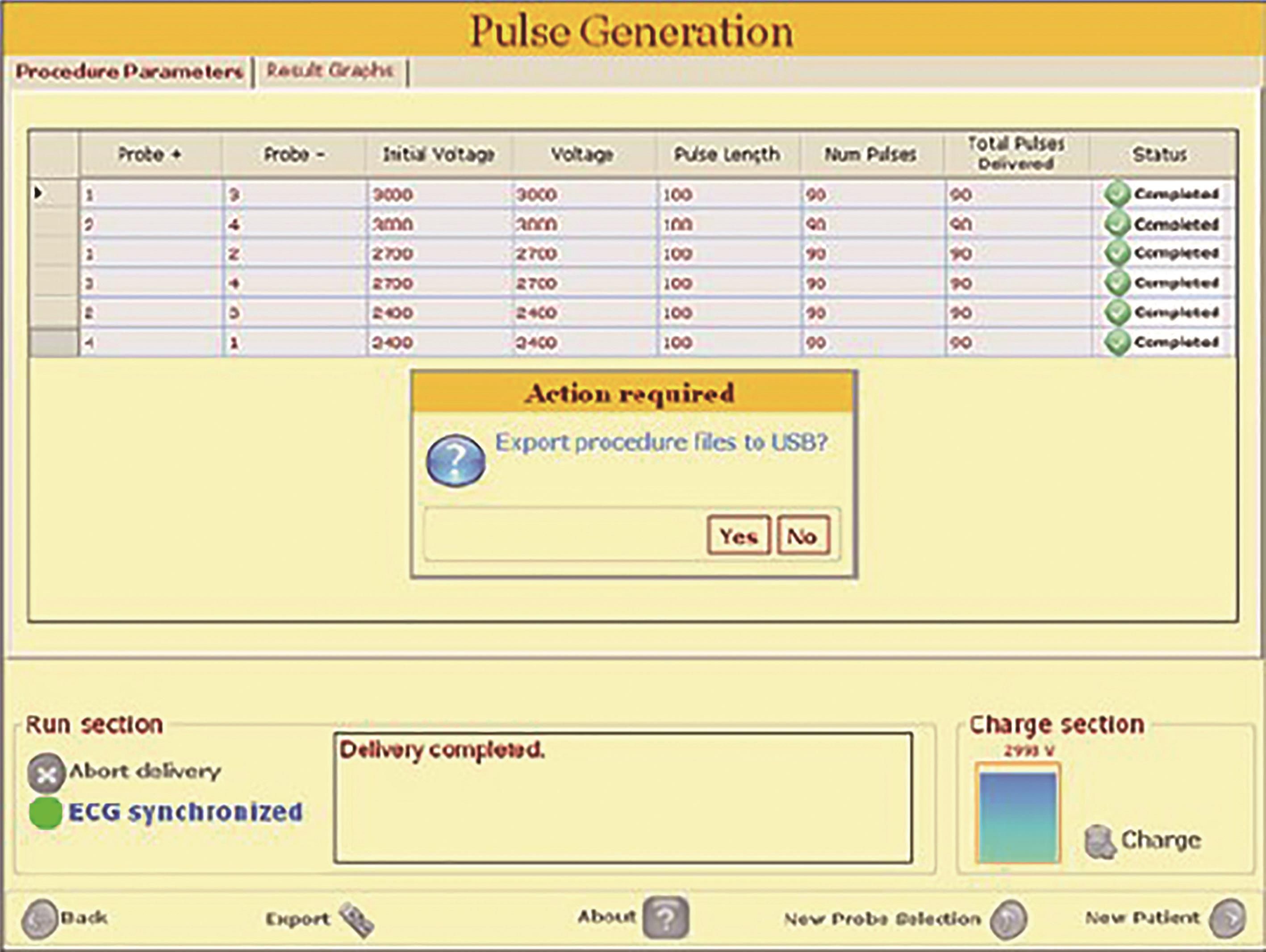
Task: Click the green ECG synchronized indicator
Action: click(46, 812)
